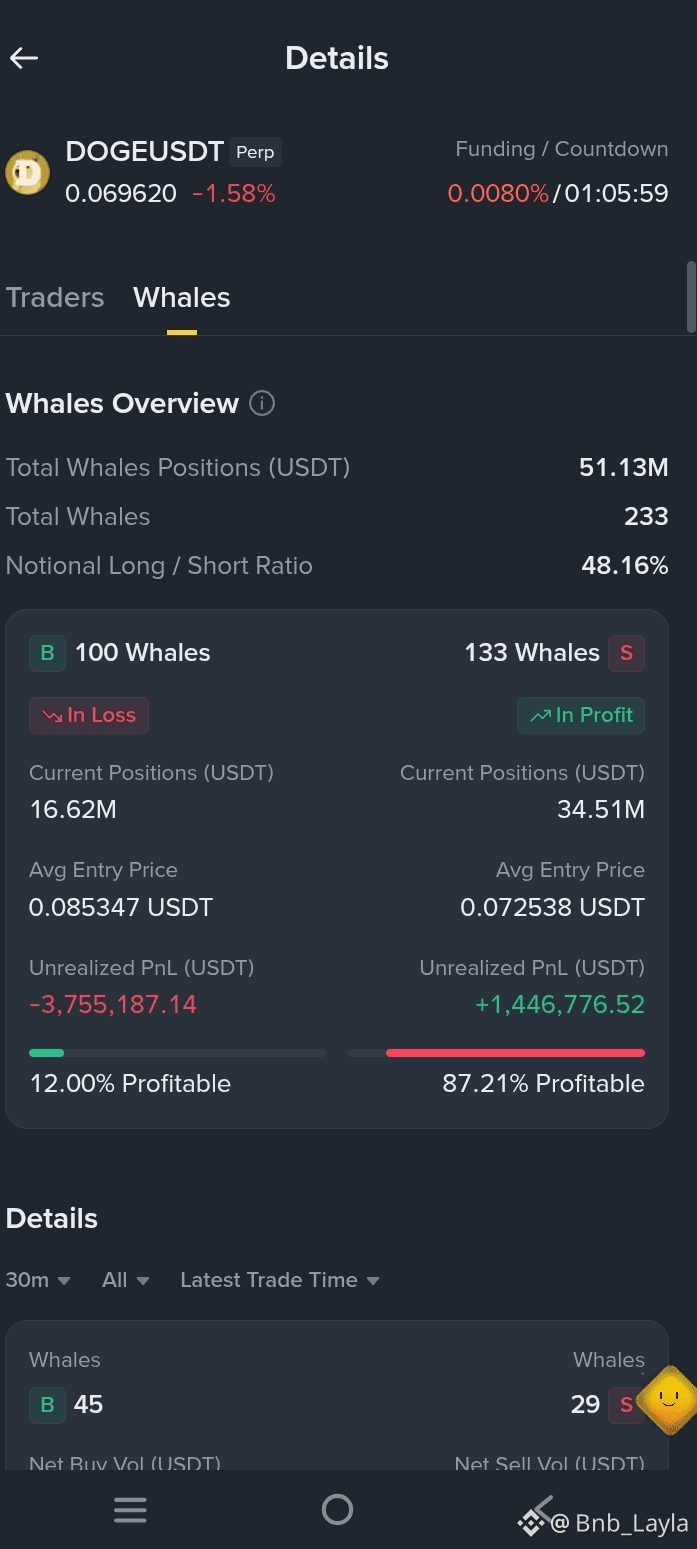
Task: Tap the Perp tag next to DOGEUSDT
Action: tap(255, 152)
